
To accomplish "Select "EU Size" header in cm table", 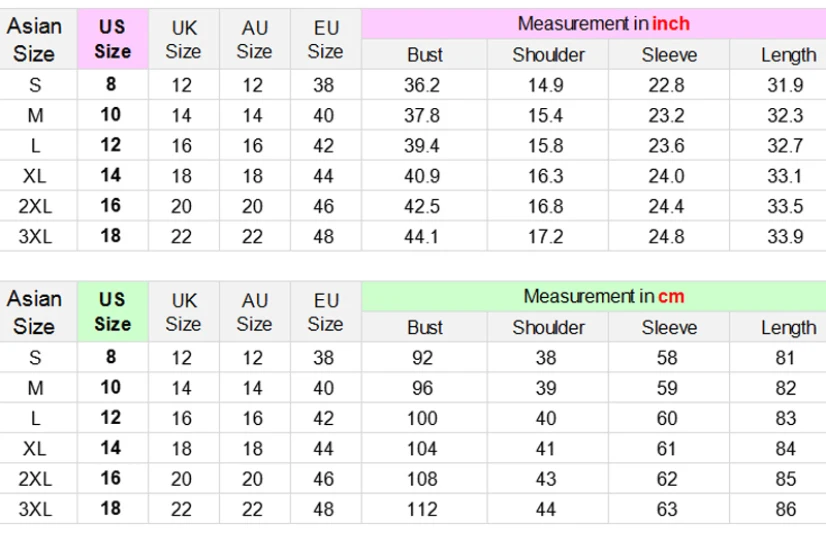I will click(325, 312).
